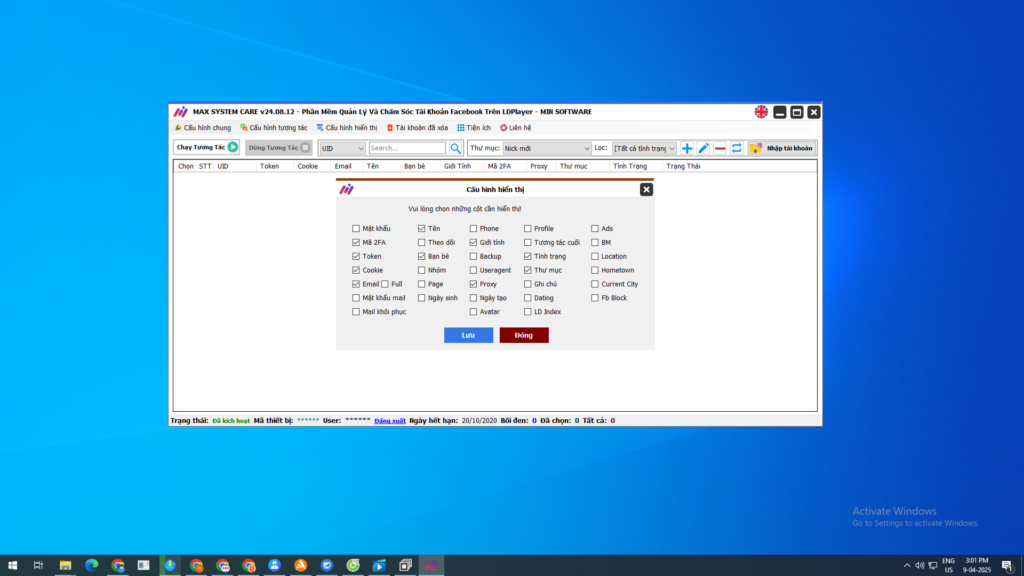Enable the Mật khẩu column checkbox

tap(356, 229)
